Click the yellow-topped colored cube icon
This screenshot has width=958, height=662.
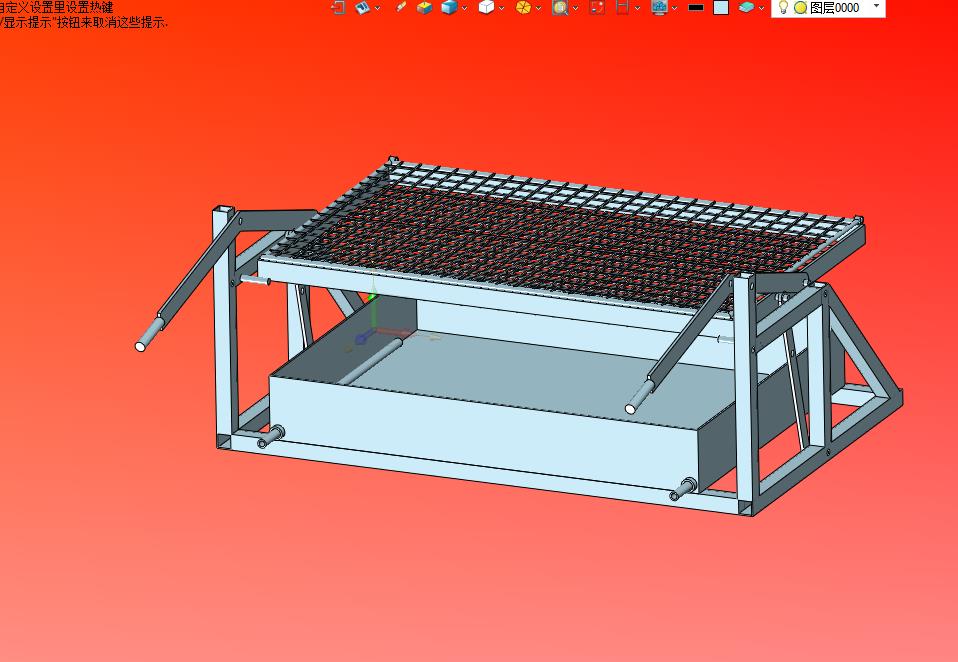(x=424, y=7)
